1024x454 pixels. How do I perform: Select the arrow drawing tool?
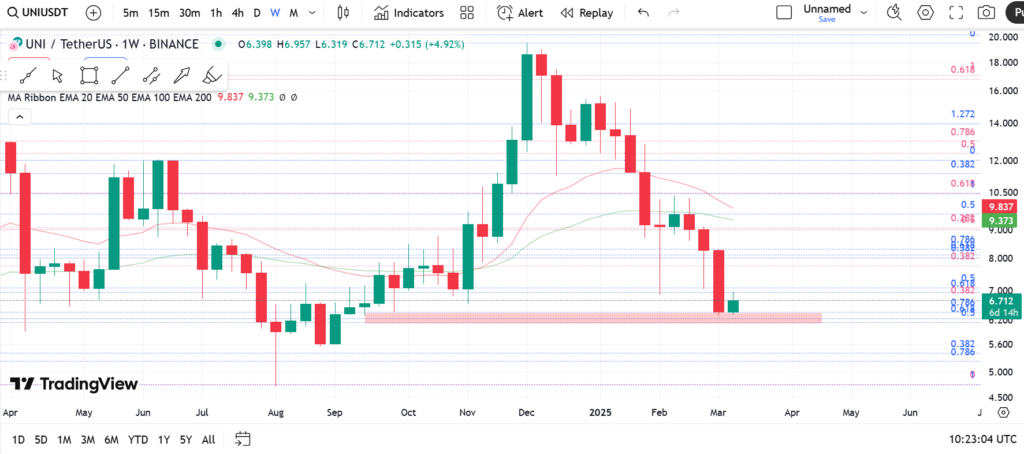[x=181, y=75]
